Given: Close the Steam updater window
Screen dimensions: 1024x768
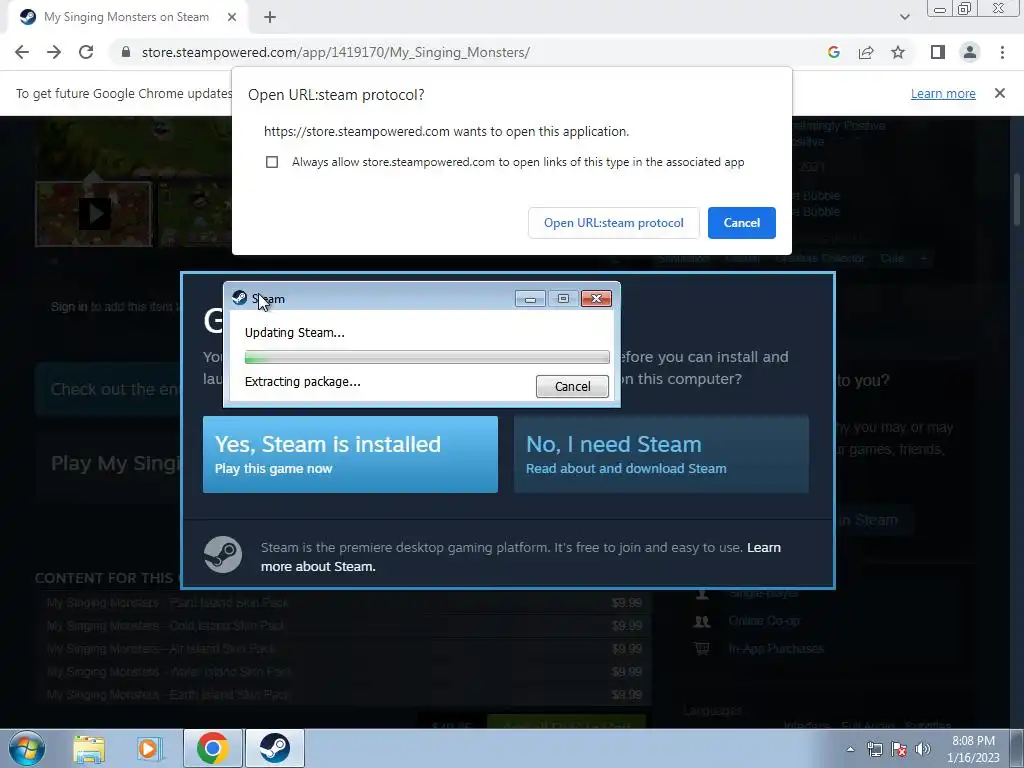Looking at the screenshot, I should coord(596,298).
